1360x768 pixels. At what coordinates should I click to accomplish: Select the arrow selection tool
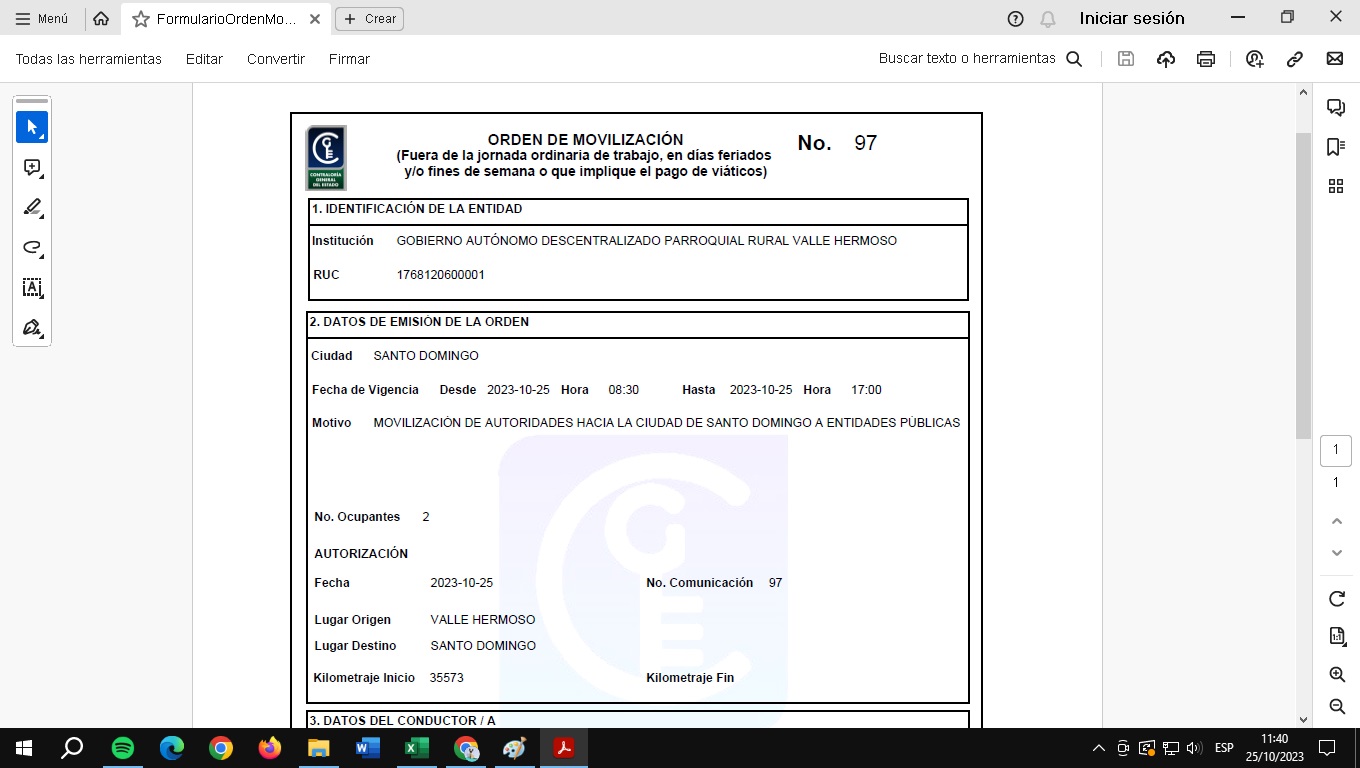[x=32, y=128]
